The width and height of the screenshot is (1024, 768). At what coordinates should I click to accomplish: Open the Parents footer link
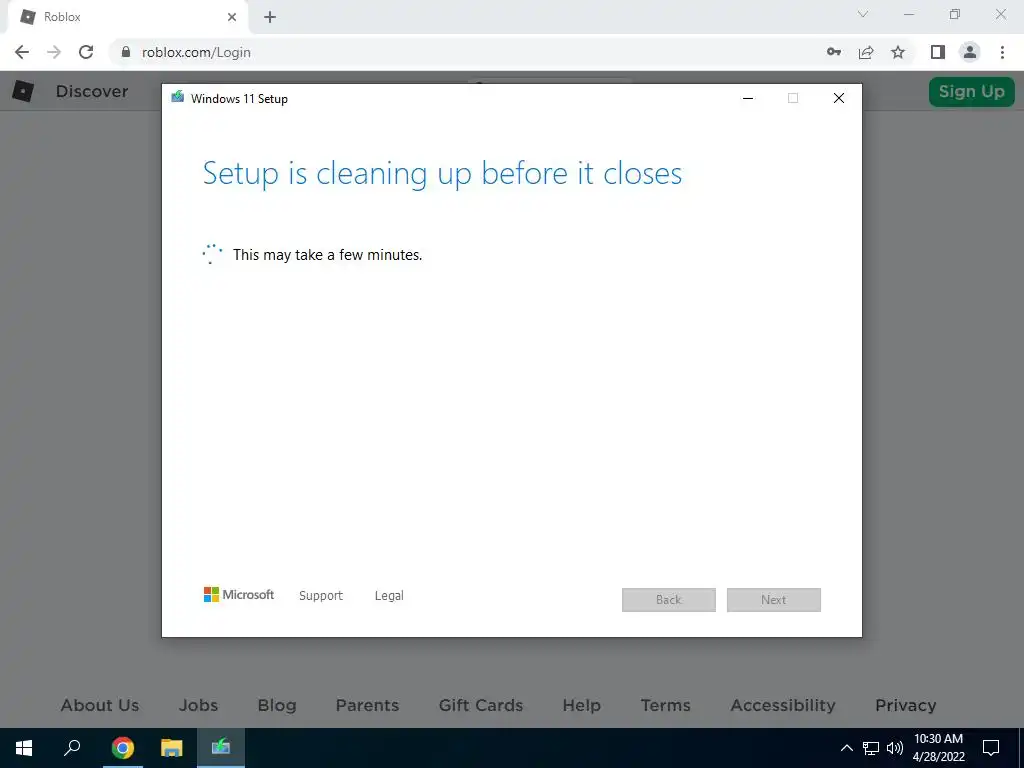point(367,705)
